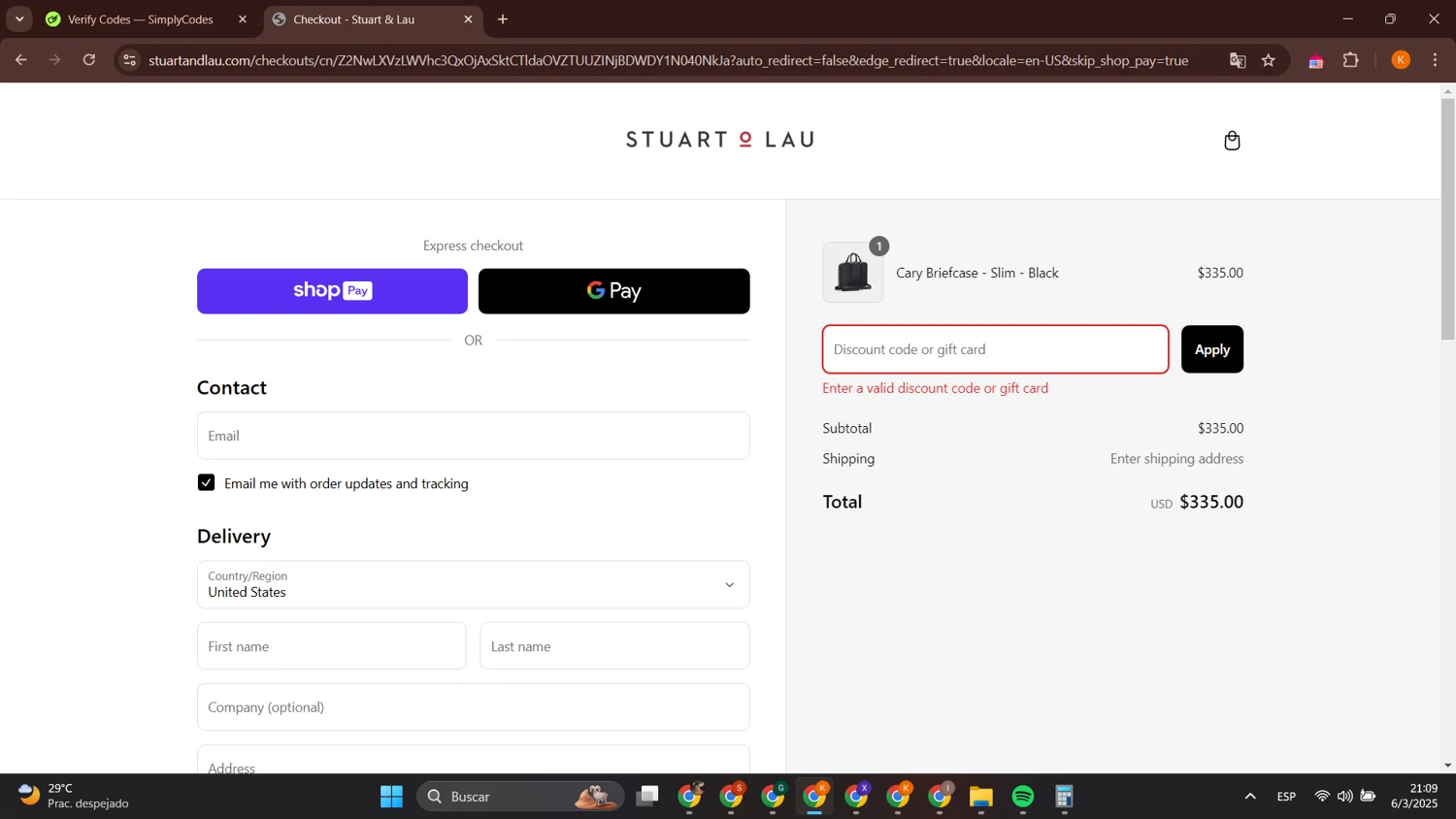This screenshot has height=819, width=1456.
Task: Open the Chrome profile avatar K
Action: (1401, 60)
